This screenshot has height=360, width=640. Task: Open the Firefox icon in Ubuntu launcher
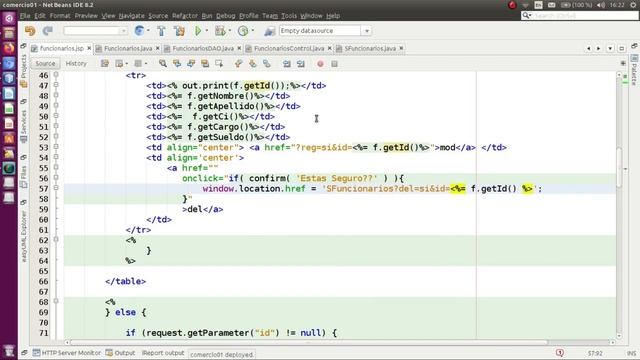tap(9, 48)
